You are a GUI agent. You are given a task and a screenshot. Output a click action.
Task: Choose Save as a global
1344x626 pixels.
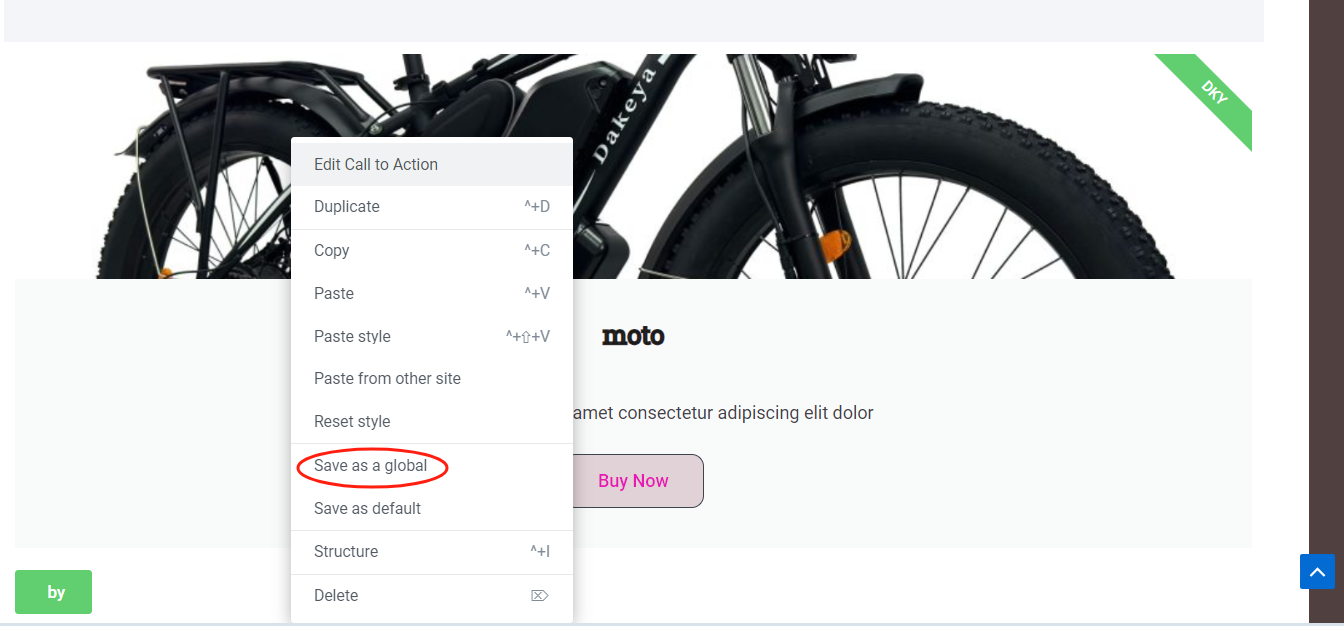tap(371, 466)
